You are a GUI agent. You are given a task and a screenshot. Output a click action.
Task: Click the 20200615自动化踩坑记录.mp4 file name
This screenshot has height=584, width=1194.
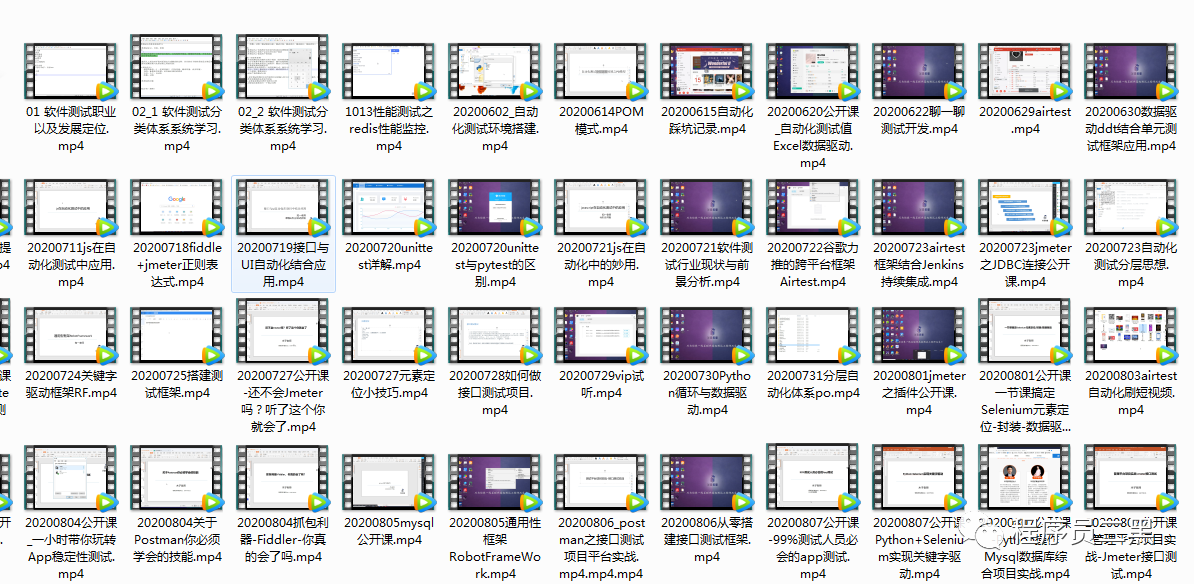(x=707, y=120)
